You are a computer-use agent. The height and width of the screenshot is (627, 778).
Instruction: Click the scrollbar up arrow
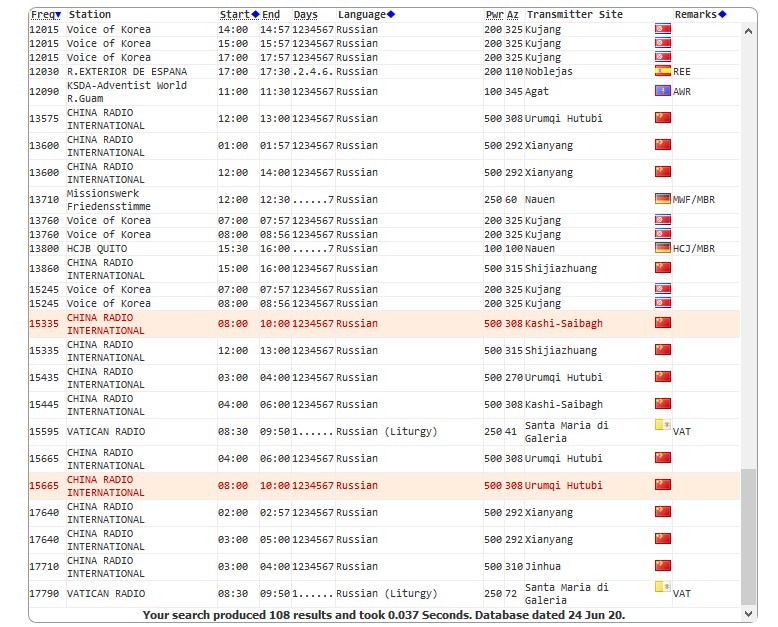[x=748, y=31]
